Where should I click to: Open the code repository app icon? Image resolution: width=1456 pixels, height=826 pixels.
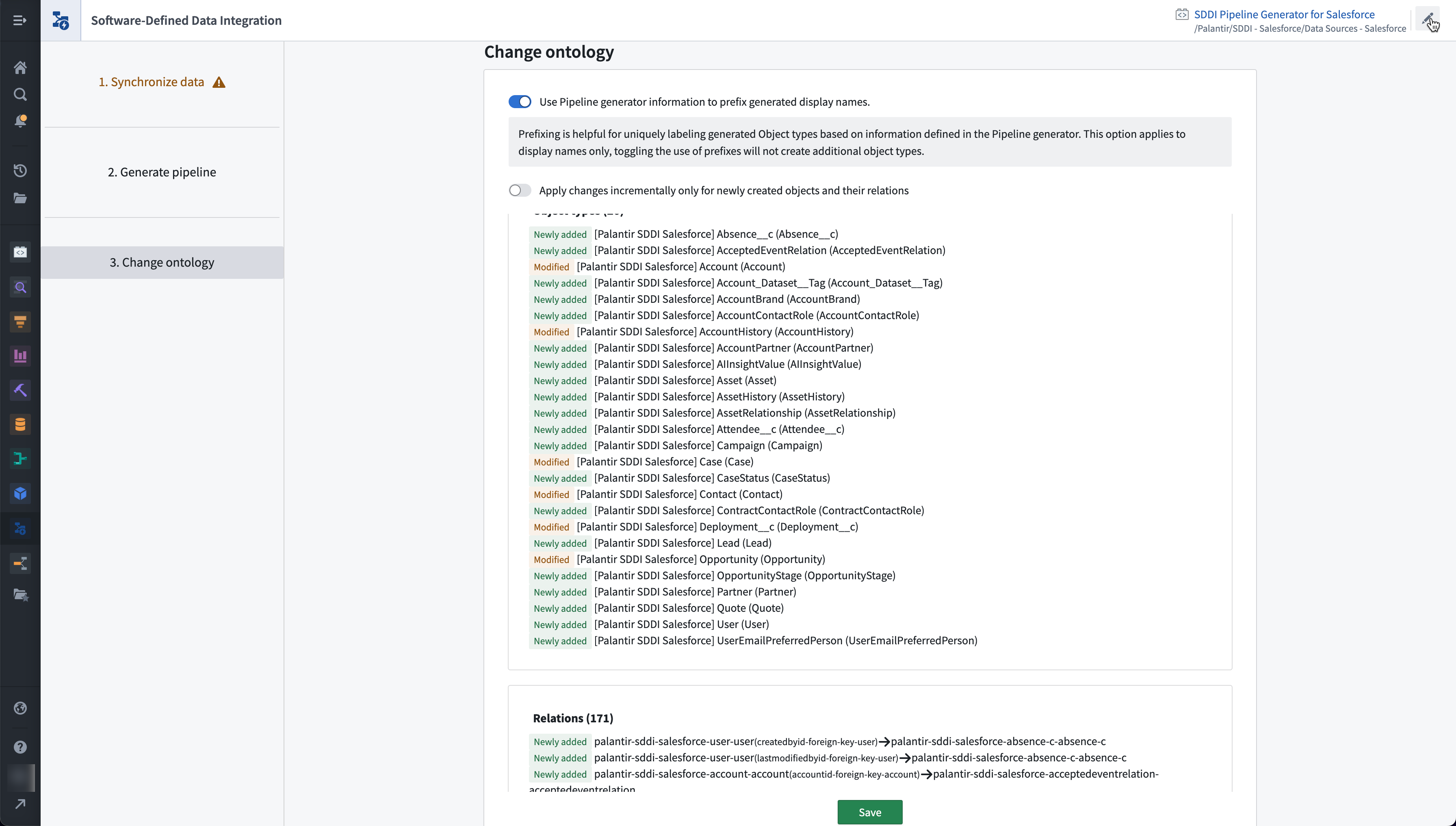pyautogui.click(x=20, y=252)
